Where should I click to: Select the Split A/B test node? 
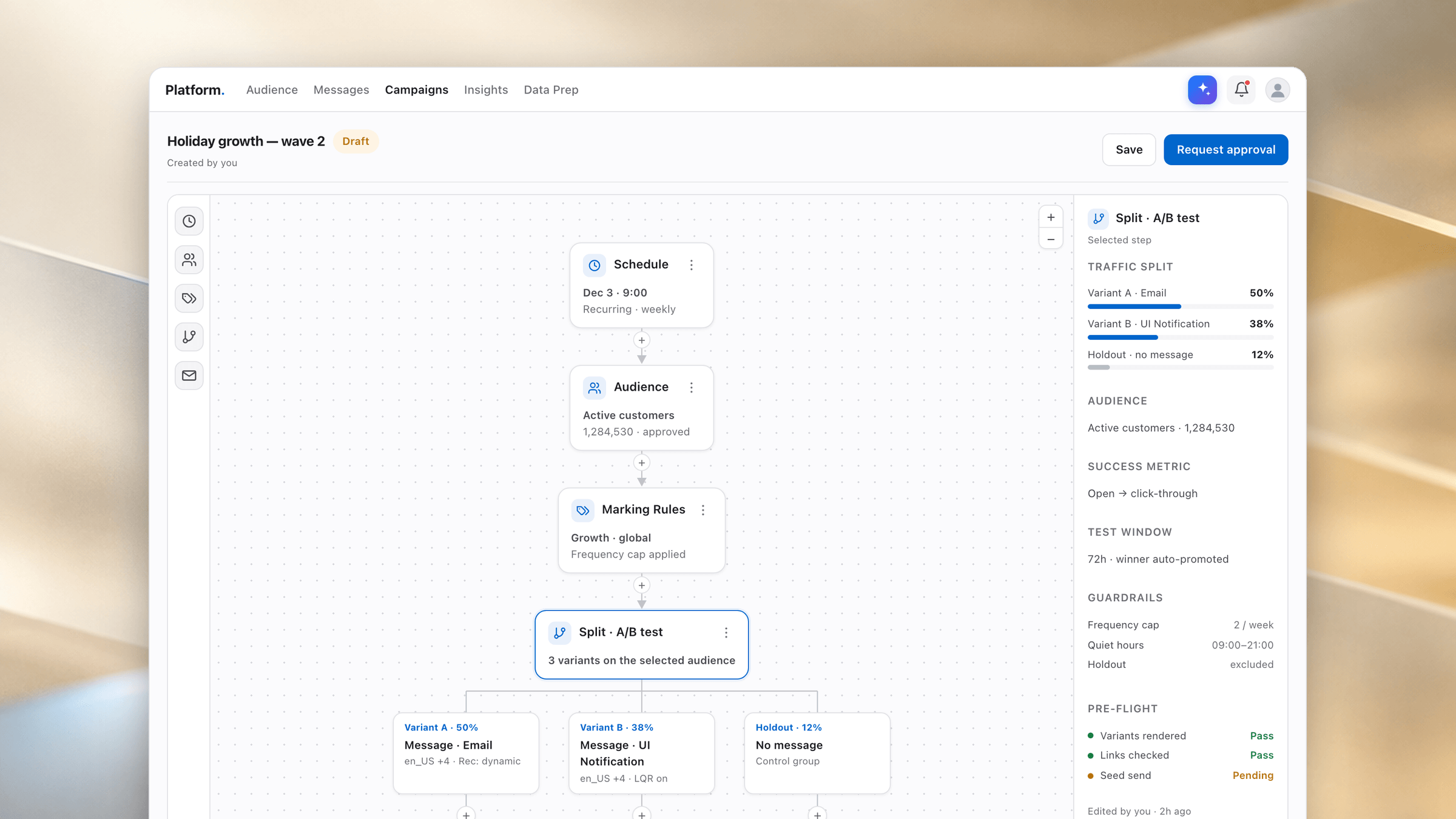click(x=642, y=645)
